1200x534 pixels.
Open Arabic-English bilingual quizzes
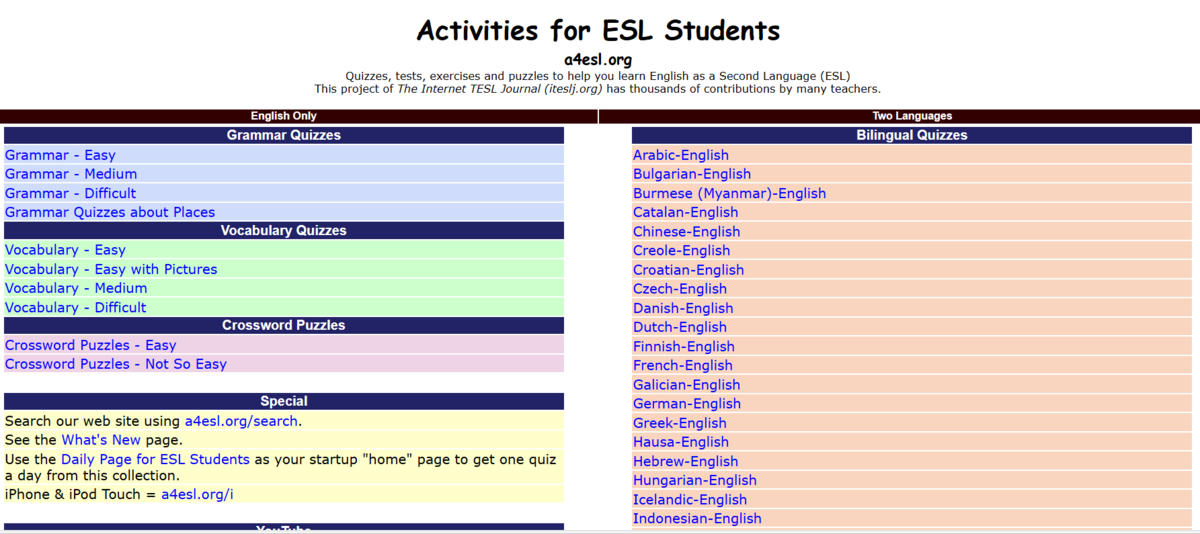coord(681,155)
